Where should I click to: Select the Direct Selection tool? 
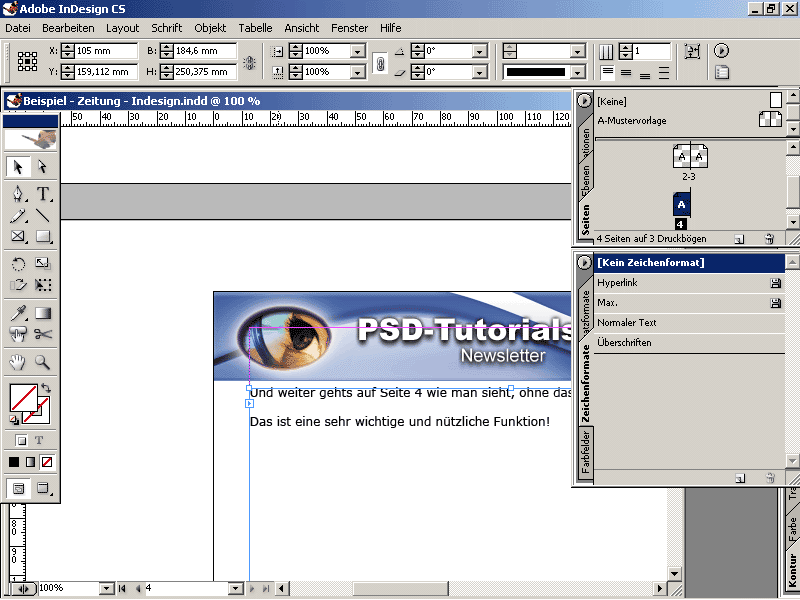42,167
